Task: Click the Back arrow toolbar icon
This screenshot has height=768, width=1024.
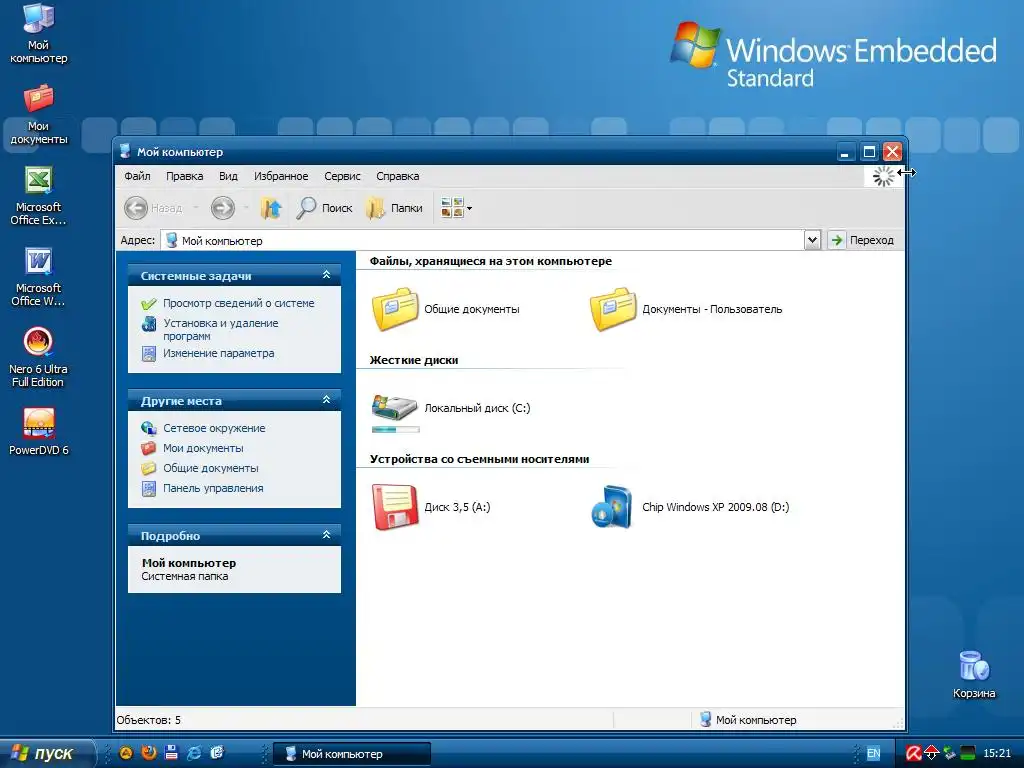Action: pos(136,208)
